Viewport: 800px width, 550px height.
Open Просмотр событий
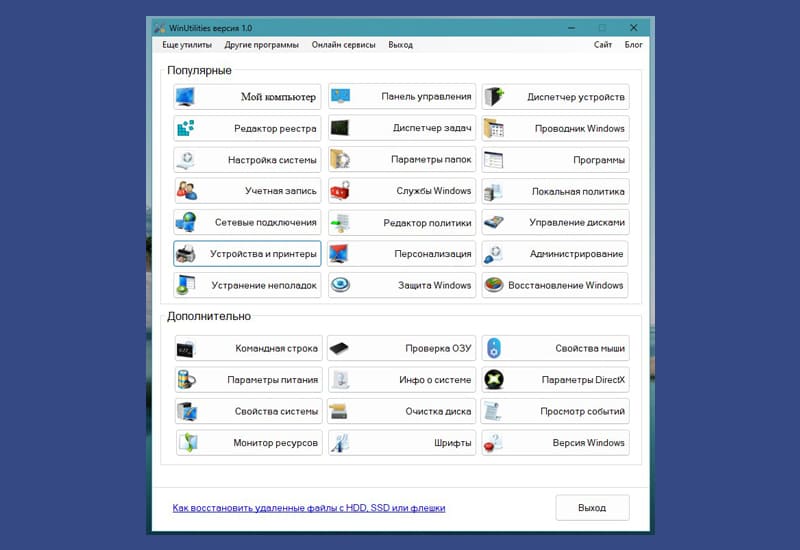[555, 411]
